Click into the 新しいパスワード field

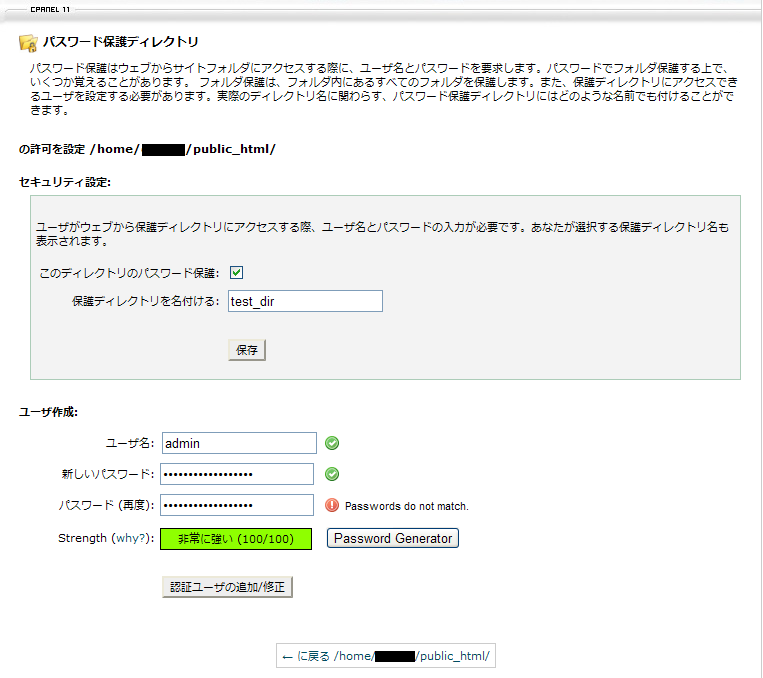(x=238, y=474)
